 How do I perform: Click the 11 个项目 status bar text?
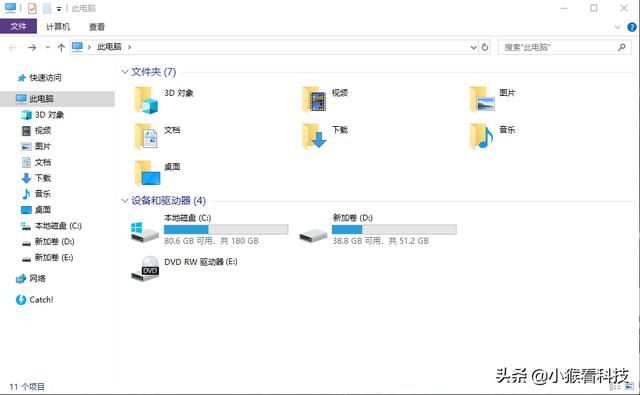pos(27,386)
